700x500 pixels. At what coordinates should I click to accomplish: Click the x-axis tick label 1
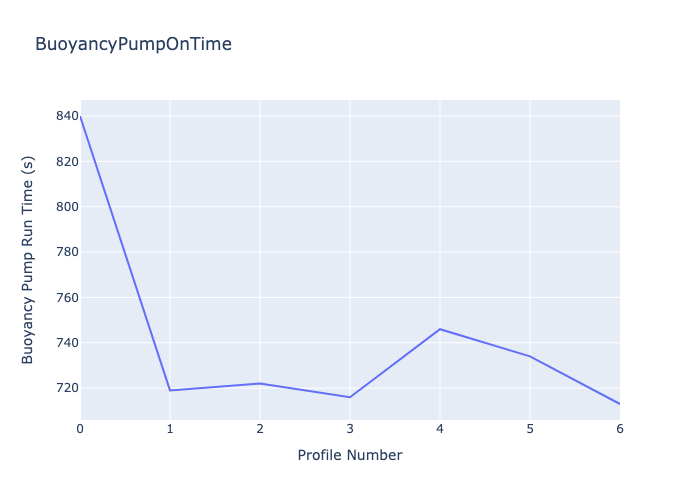(170, 429)
